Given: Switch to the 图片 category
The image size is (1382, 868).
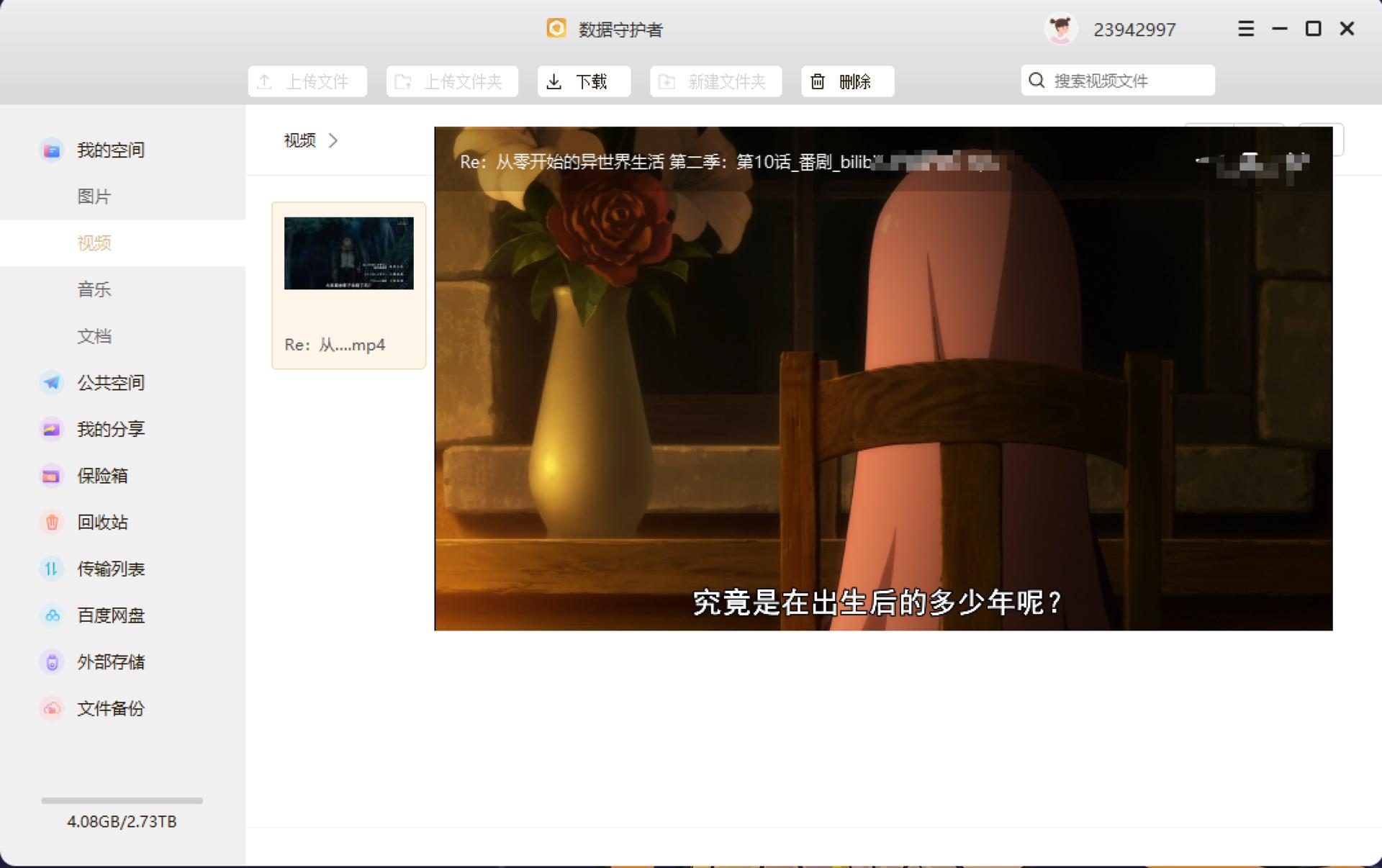Looking at the screenshot, I should click(x=94, y=196).
